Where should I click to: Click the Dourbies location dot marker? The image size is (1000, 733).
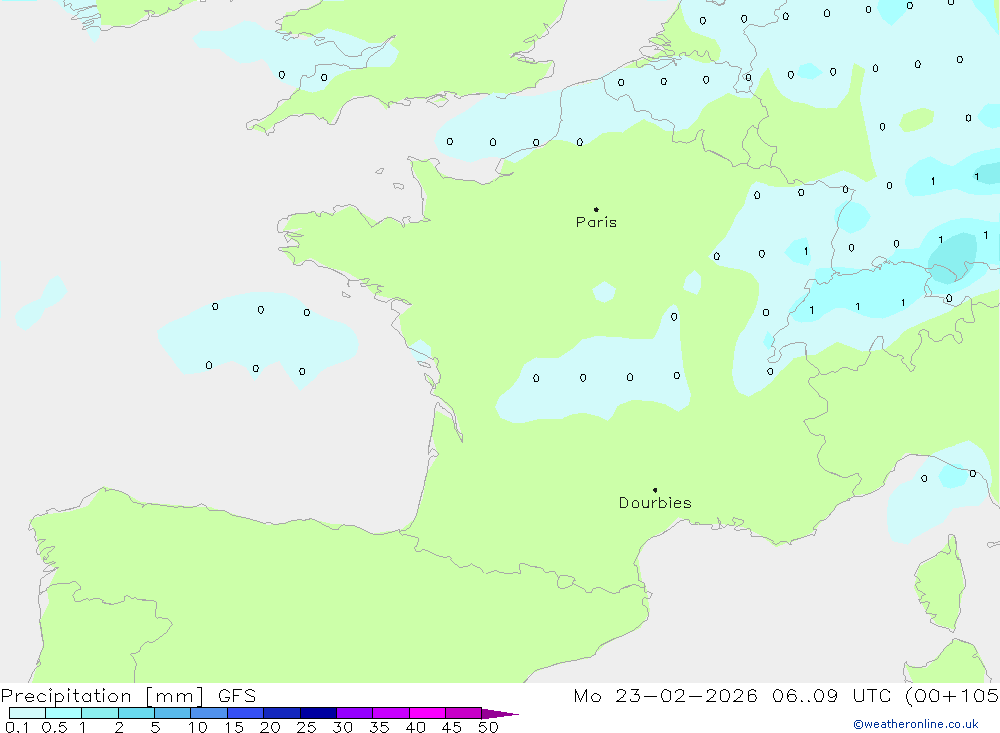tap(655, 490)
